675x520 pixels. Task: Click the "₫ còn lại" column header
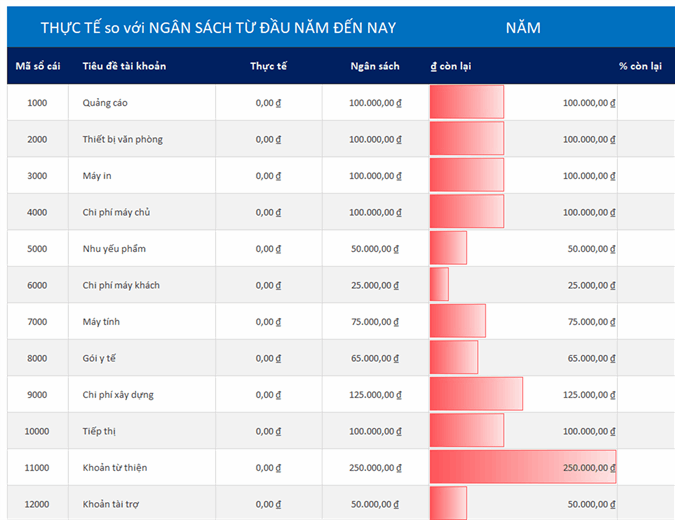(451, 66)
